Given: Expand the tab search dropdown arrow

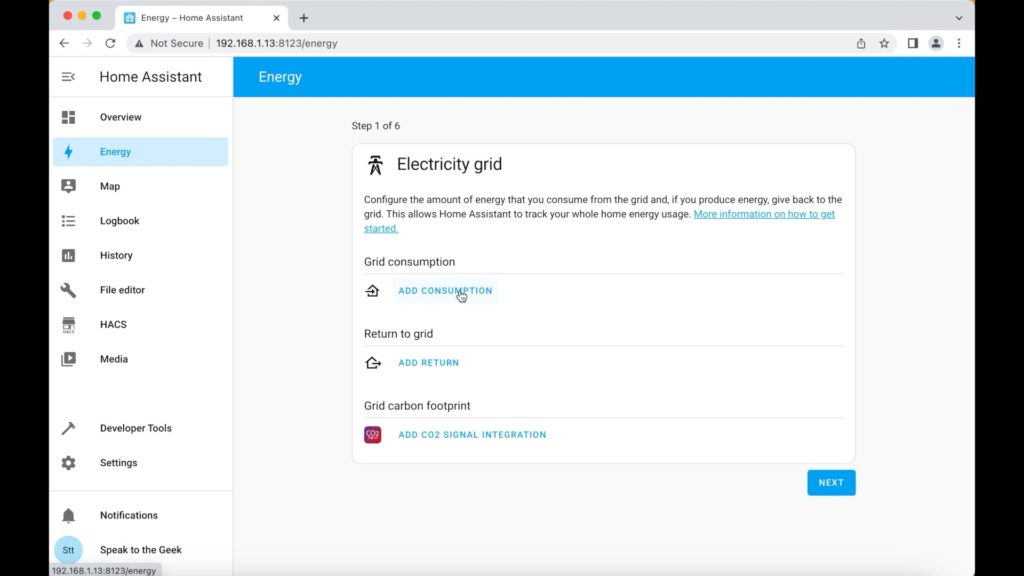Looking at the screenshot, I should click(x=959, y=18).
